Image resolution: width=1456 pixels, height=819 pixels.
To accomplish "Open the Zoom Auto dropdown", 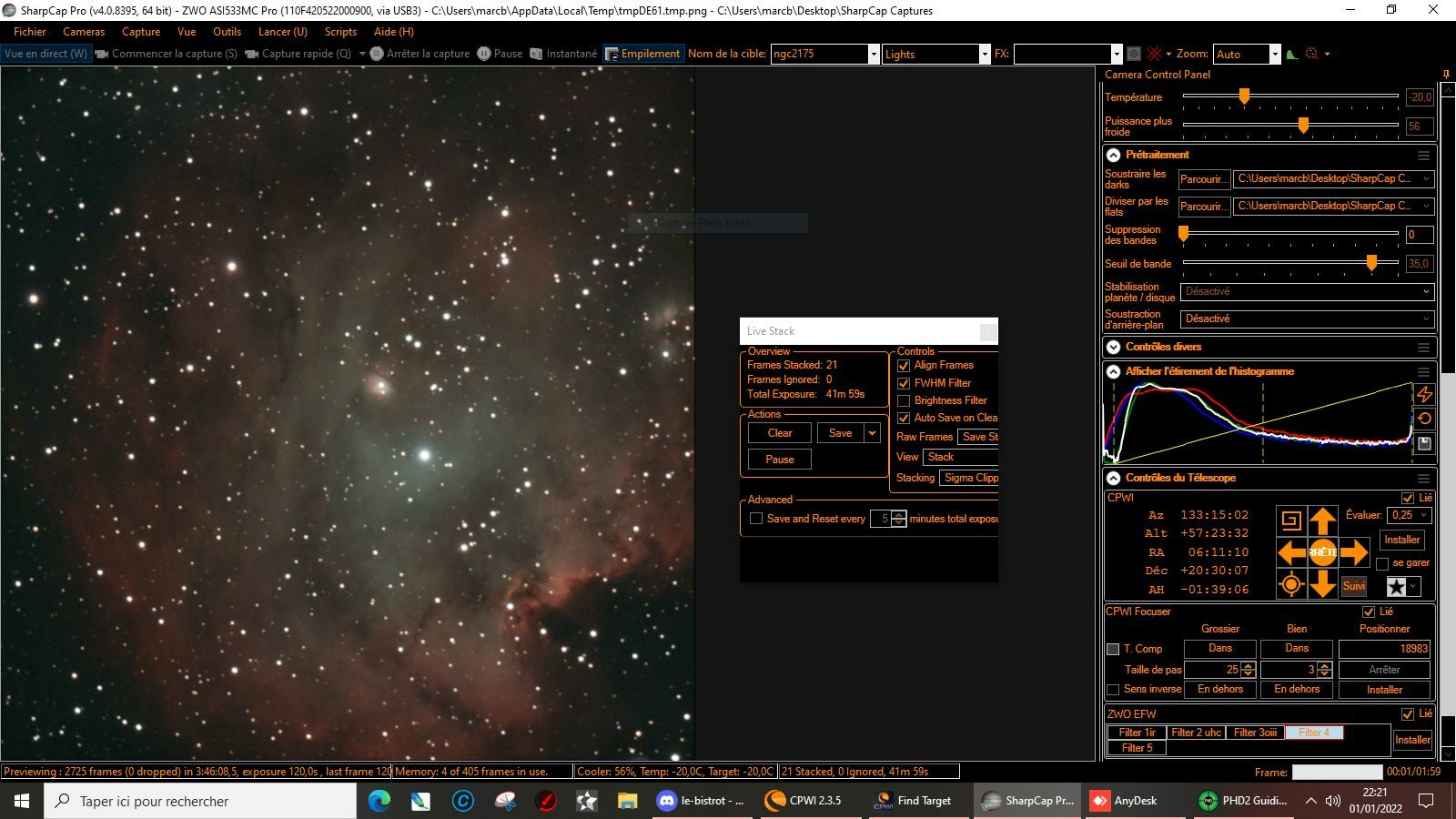I will click(x=1275, y=55).
